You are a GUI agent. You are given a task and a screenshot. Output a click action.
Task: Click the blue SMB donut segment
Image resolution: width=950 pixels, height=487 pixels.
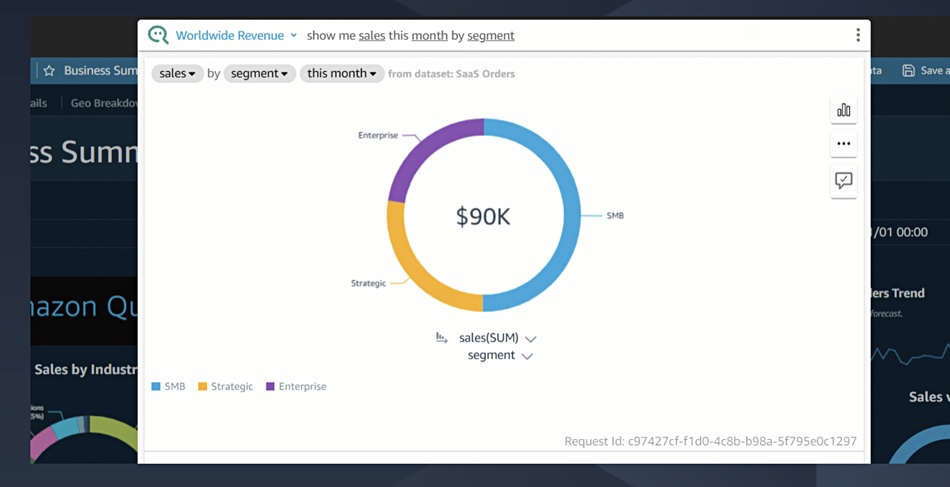point(571,215)
